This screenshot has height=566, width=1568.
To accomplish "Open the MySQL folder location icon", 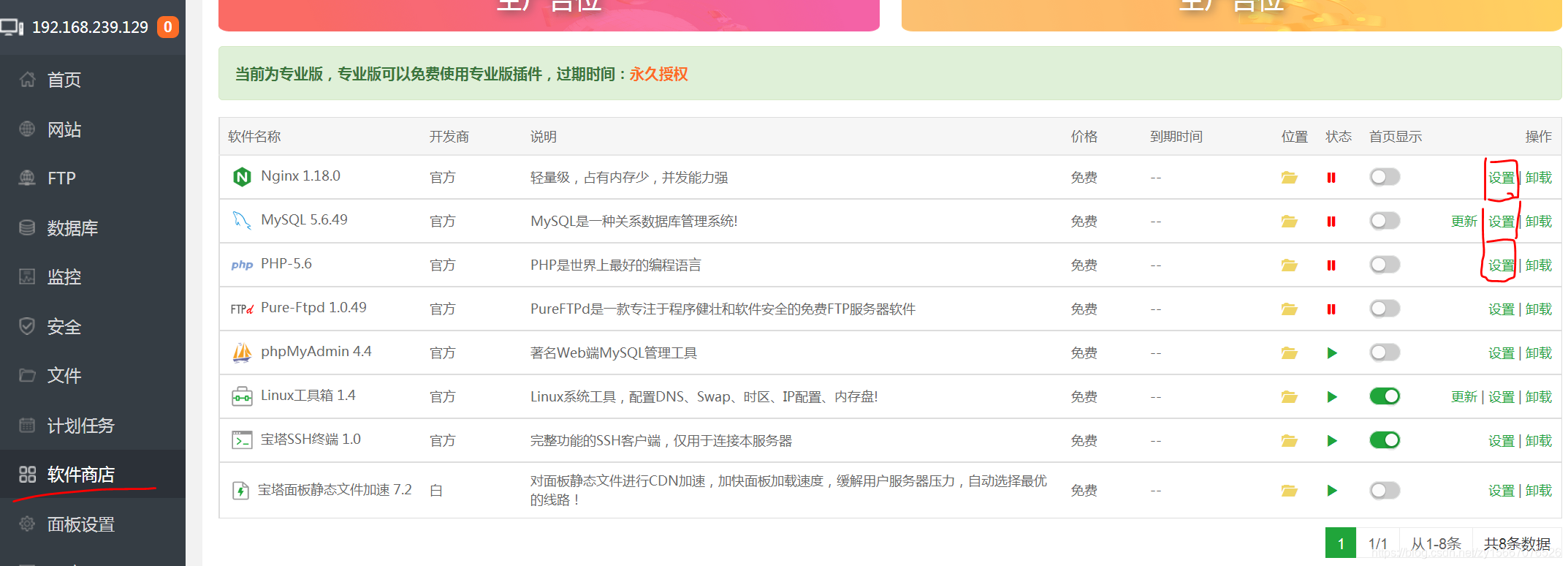I will 1289,222.
